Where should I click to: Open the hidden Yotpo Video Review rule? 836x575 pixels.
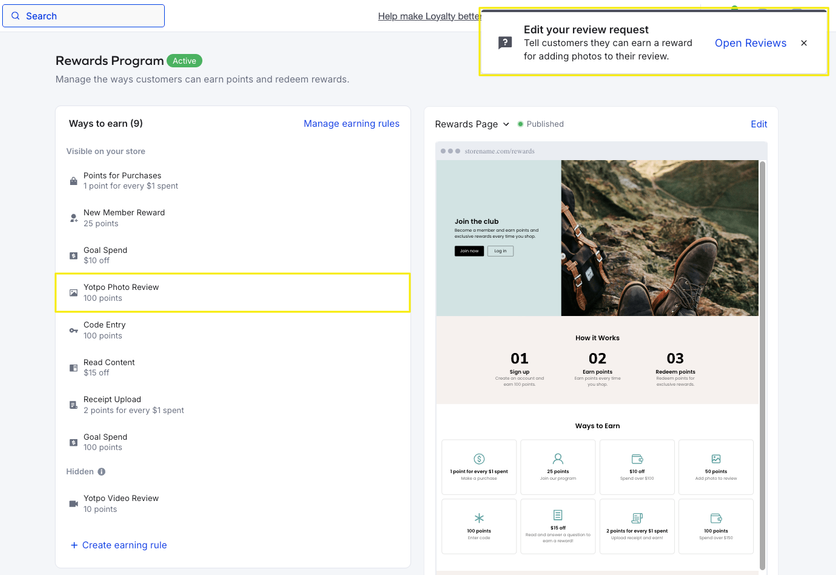[233, 504]
